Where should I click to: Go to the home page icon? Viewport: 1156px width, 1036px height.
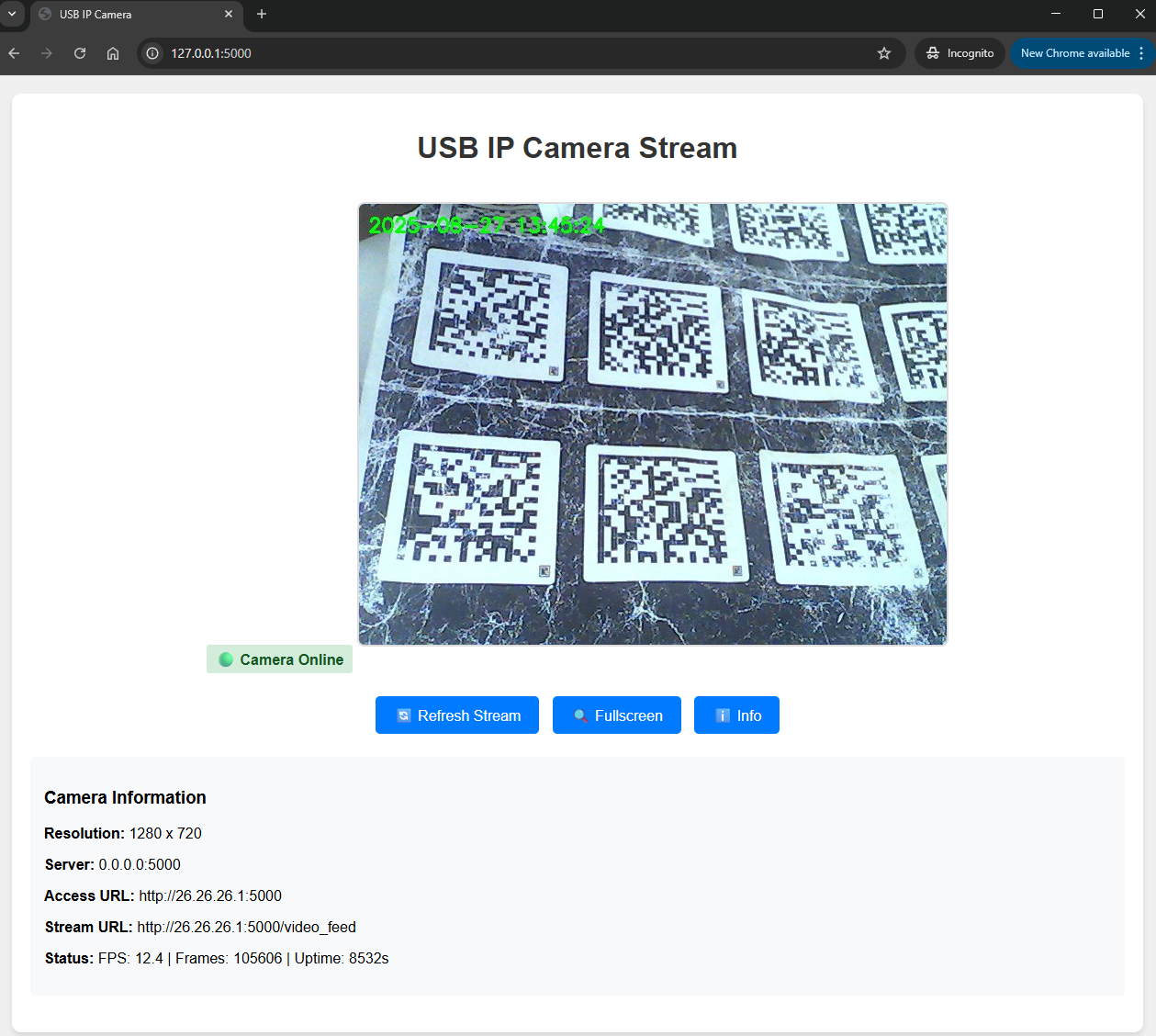(x=113, y=53)
